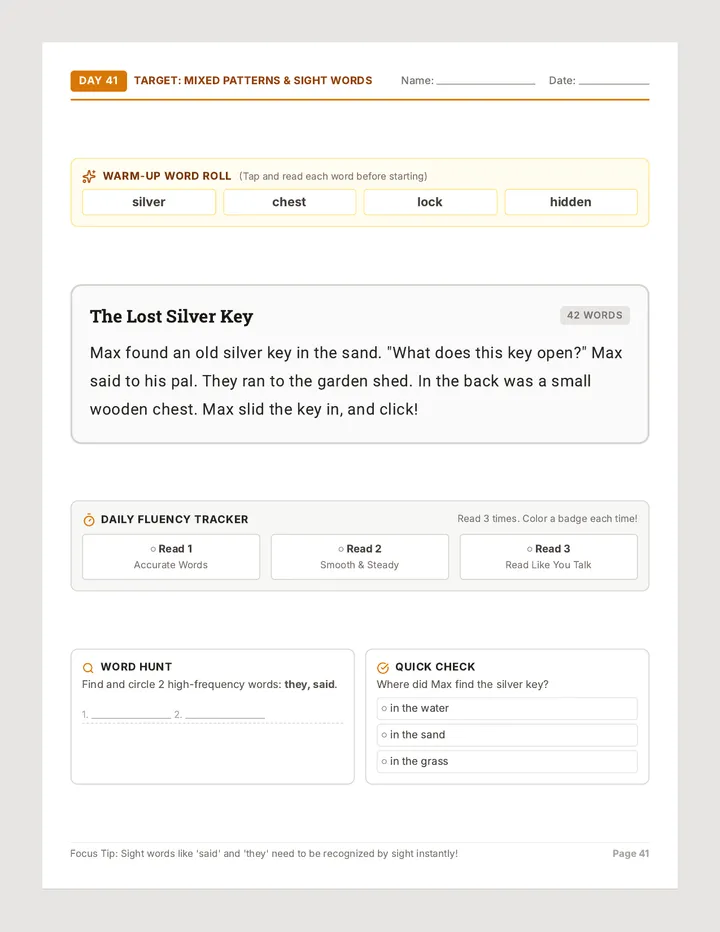
Task: Tap the 'silver' warm-up word card
Action: (149, 202)
